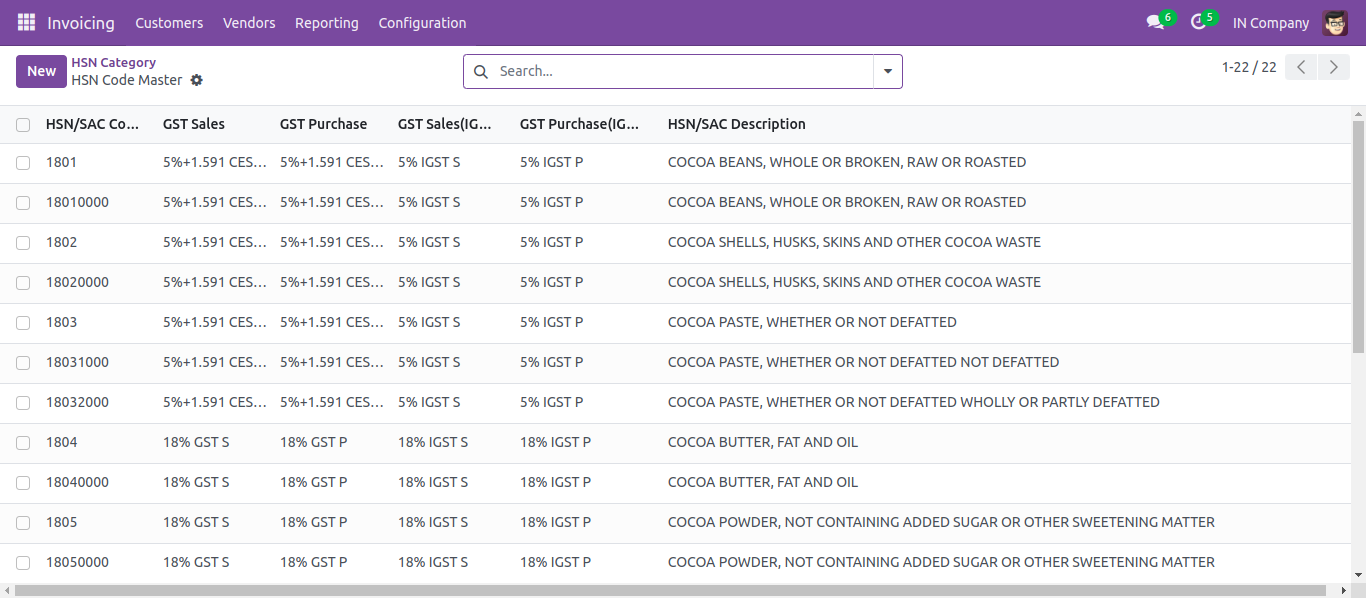The height and width of the screenshot is (598, 1366).
Task: Open the Configuration menu
Action: pos(422,22)
